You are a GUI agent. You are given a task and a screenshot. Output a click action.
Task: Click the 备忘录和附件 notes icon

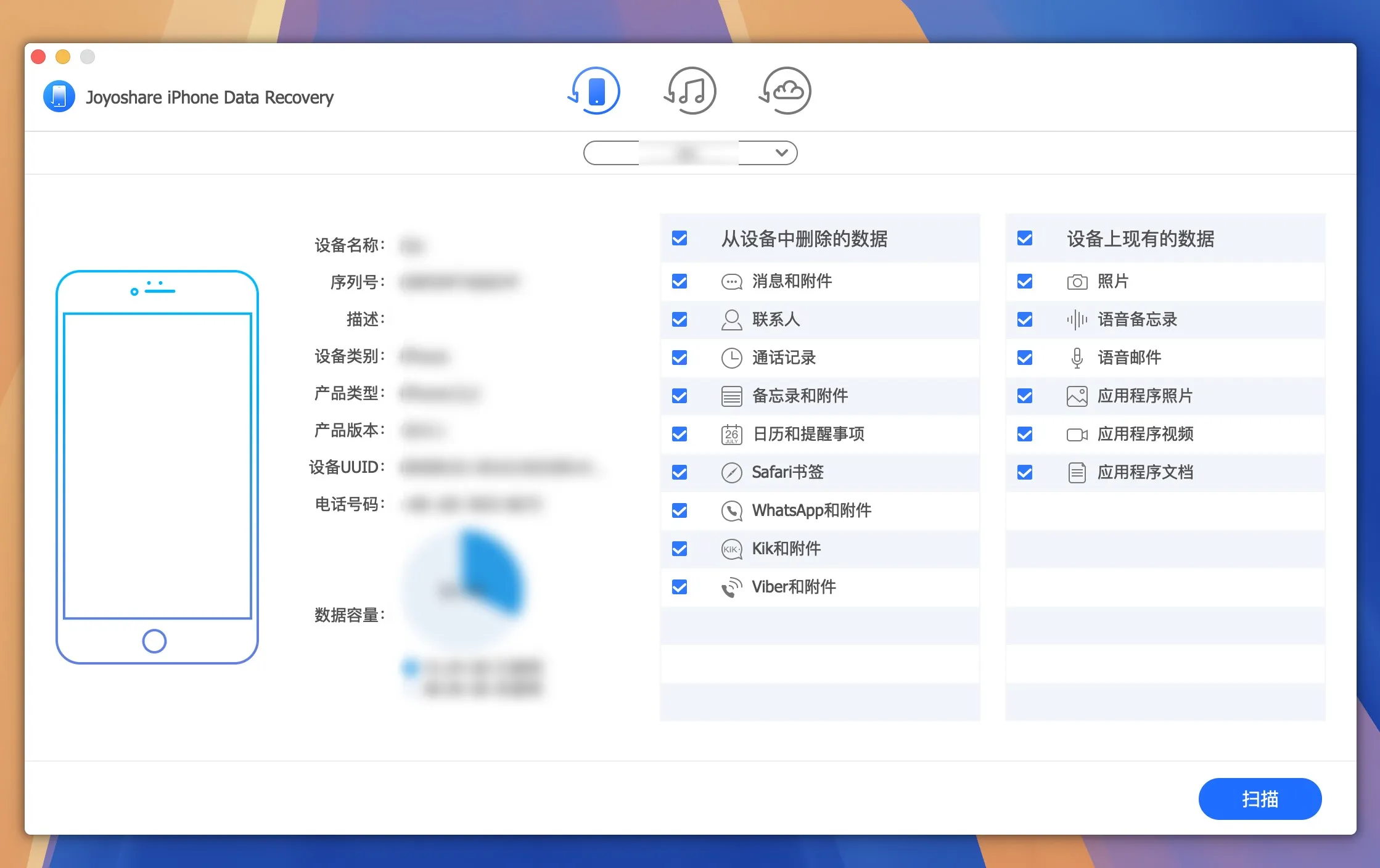coord(731,396)
